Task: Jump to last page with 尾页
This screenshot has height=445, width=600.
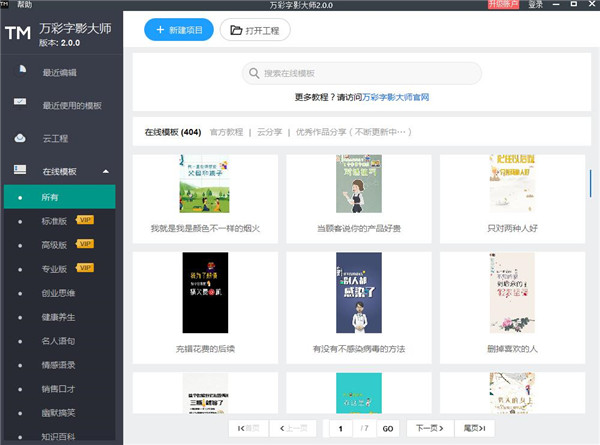Action: (474, 428)
